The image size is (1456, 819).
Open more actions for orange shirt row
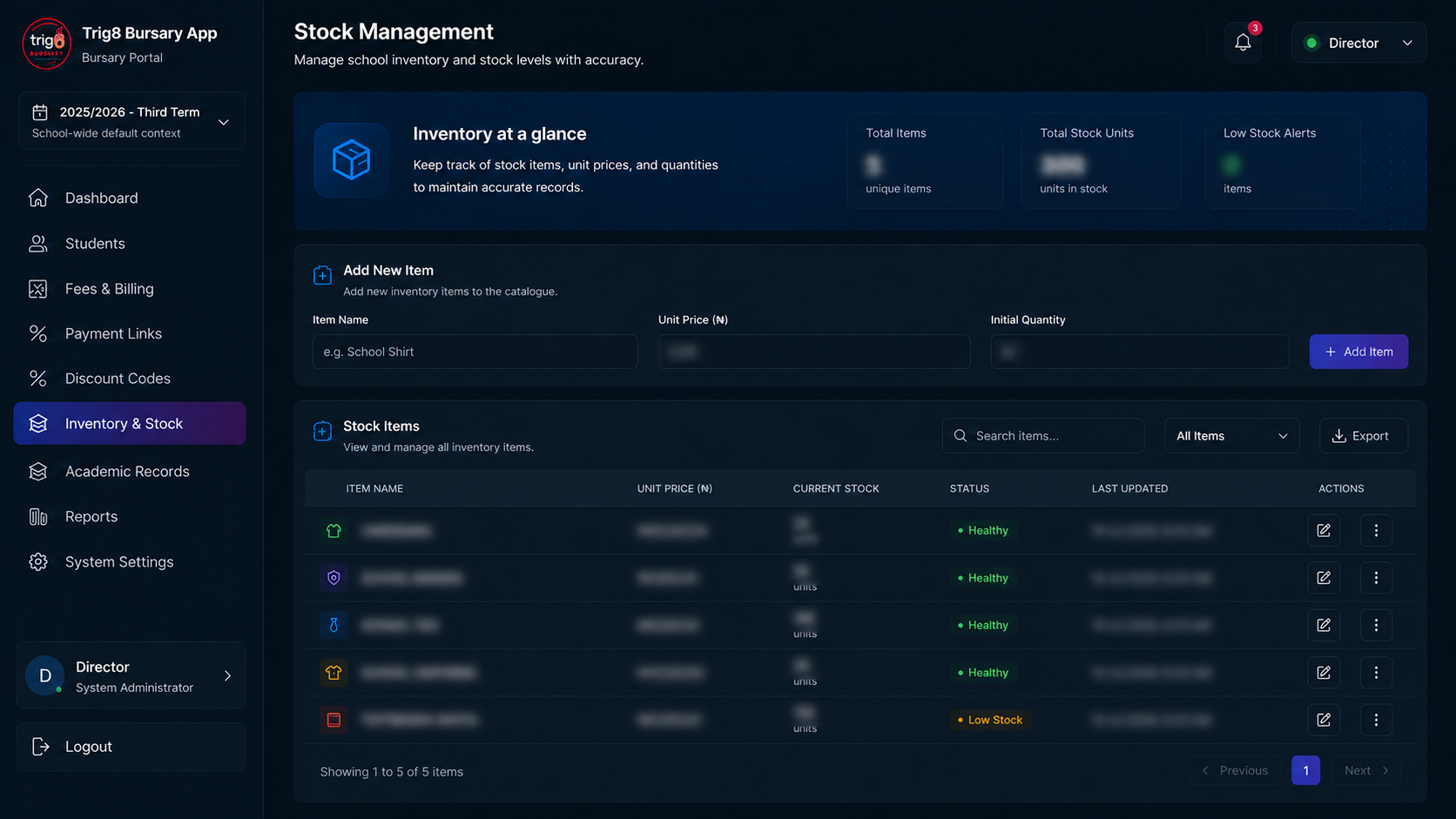coord(1376,672)
